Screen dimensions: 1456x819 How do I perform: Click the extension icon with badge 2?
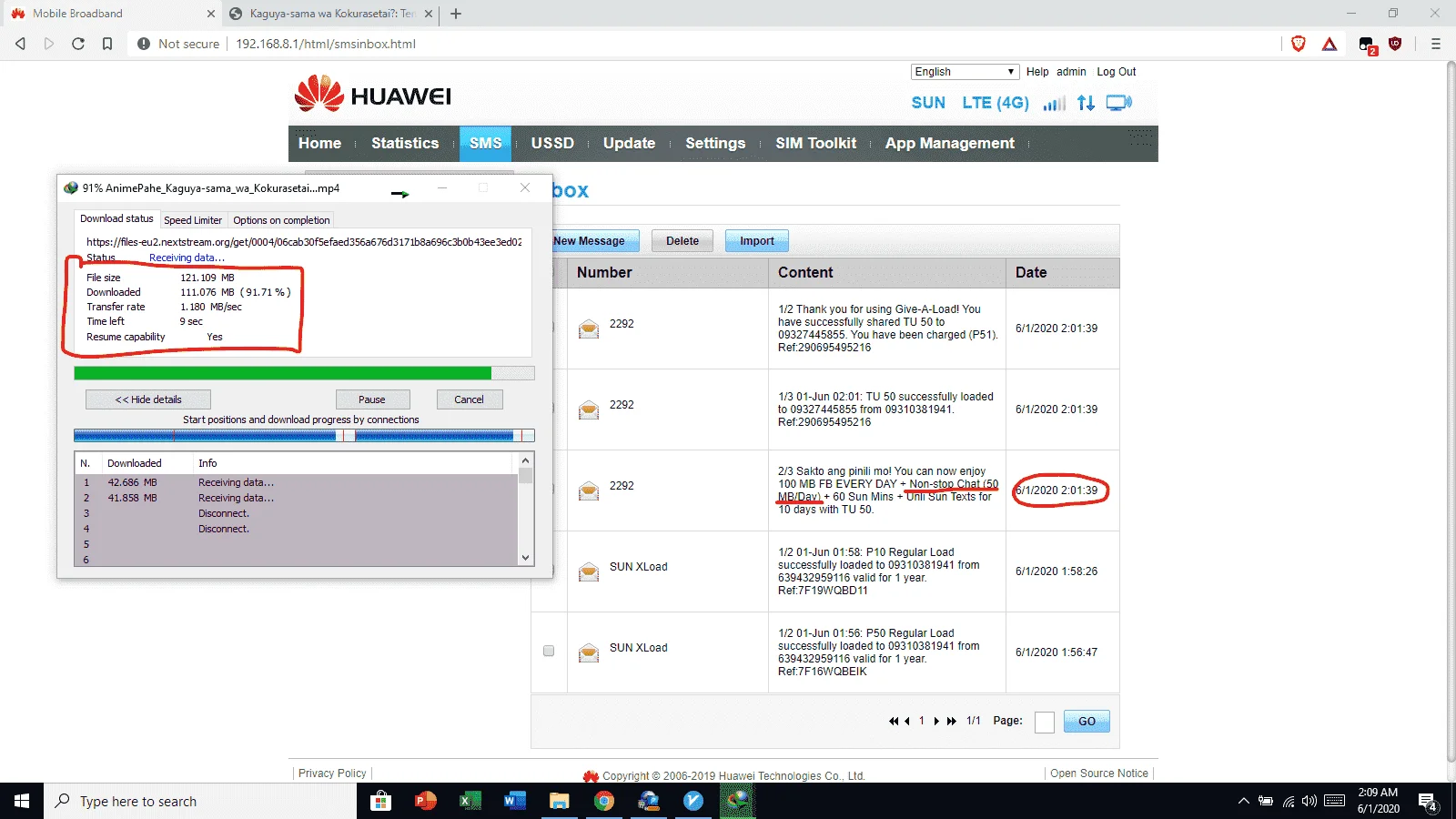[x=1367, y=45]
